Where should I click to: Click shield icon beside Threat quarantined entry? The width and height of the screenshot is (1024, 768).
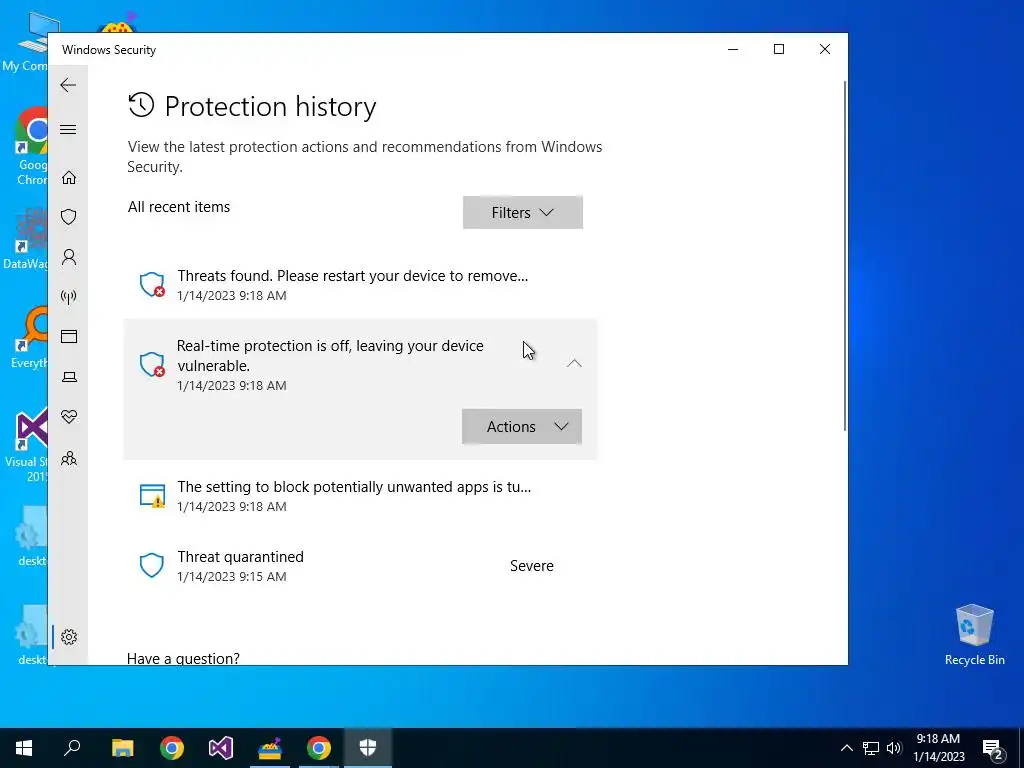[x=152, y=566]
